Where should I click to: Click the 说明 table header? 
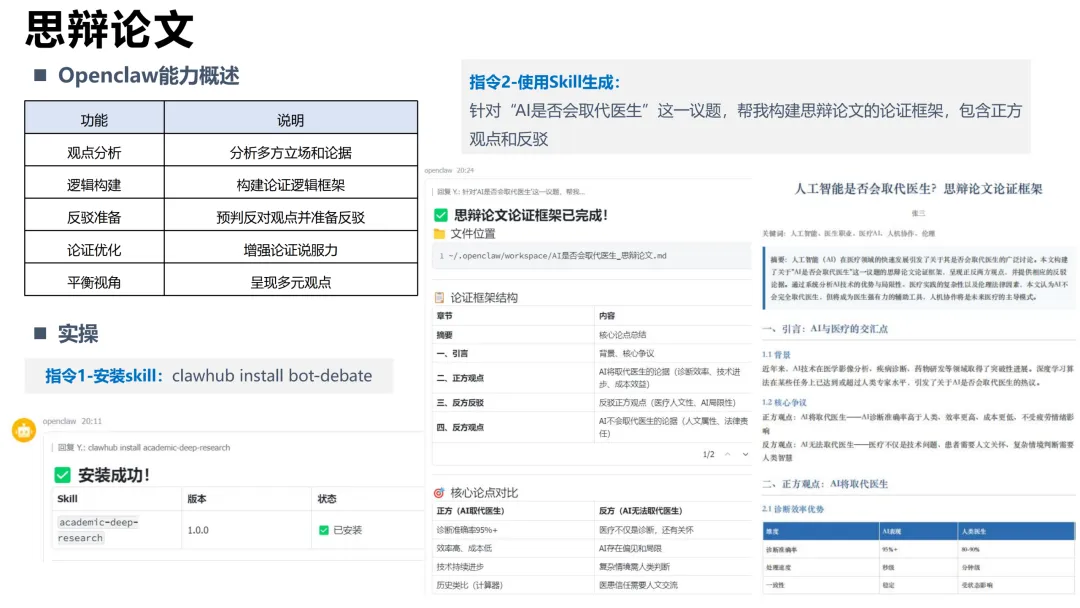291,120
